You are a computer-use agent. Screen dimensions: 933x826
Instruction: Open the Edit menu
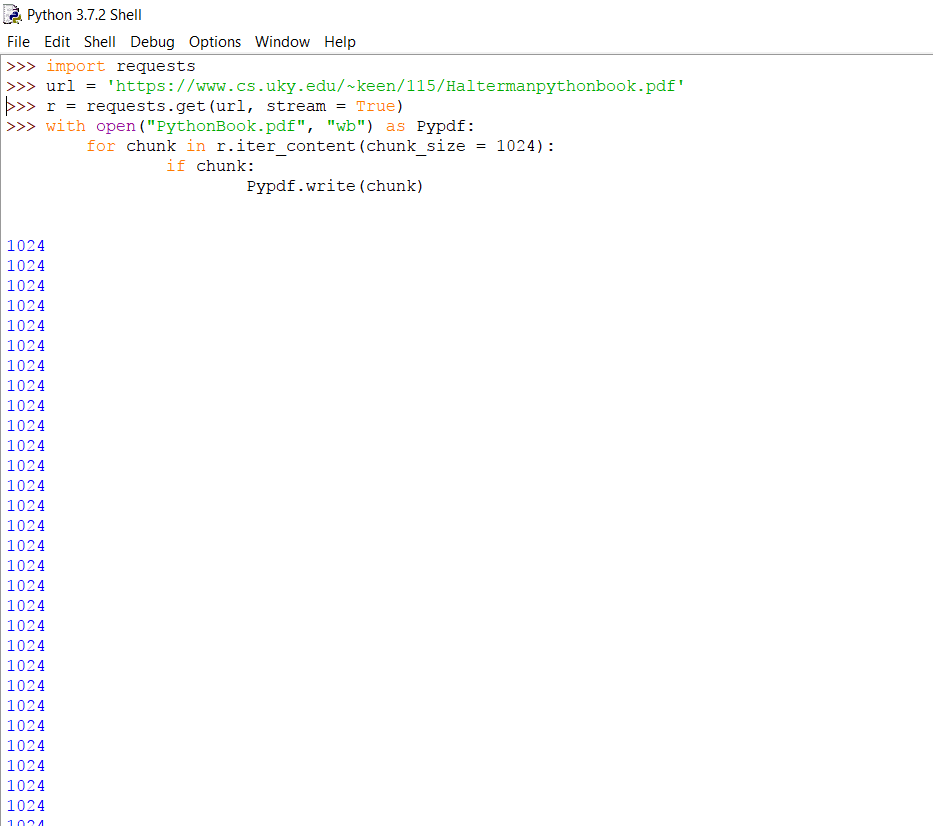pos(57,42)
